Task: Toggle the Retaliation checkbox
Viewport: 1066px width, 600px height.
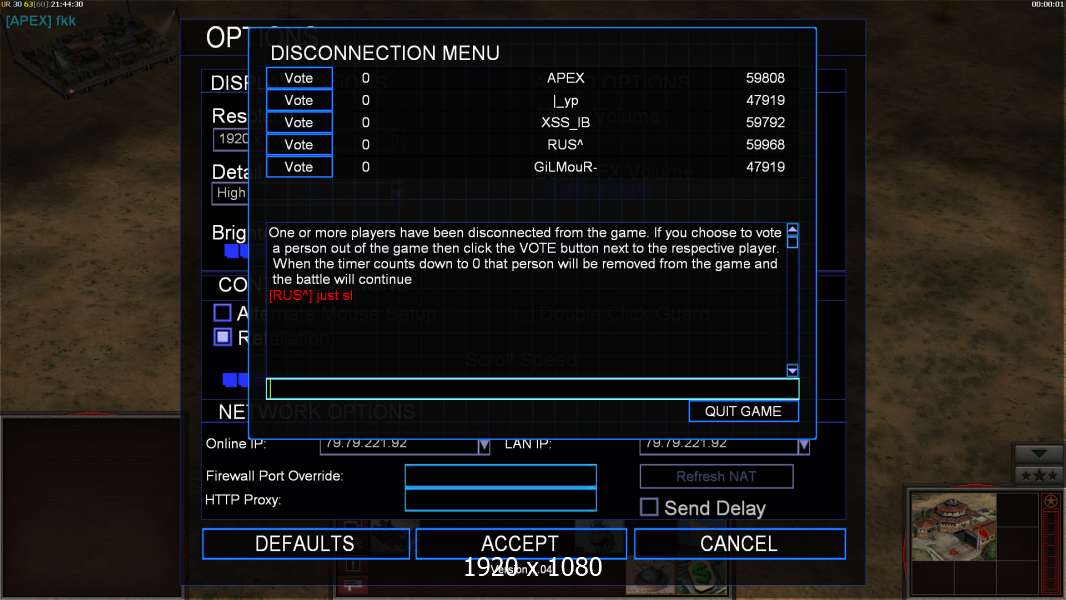Action: [x=222, y=337]
